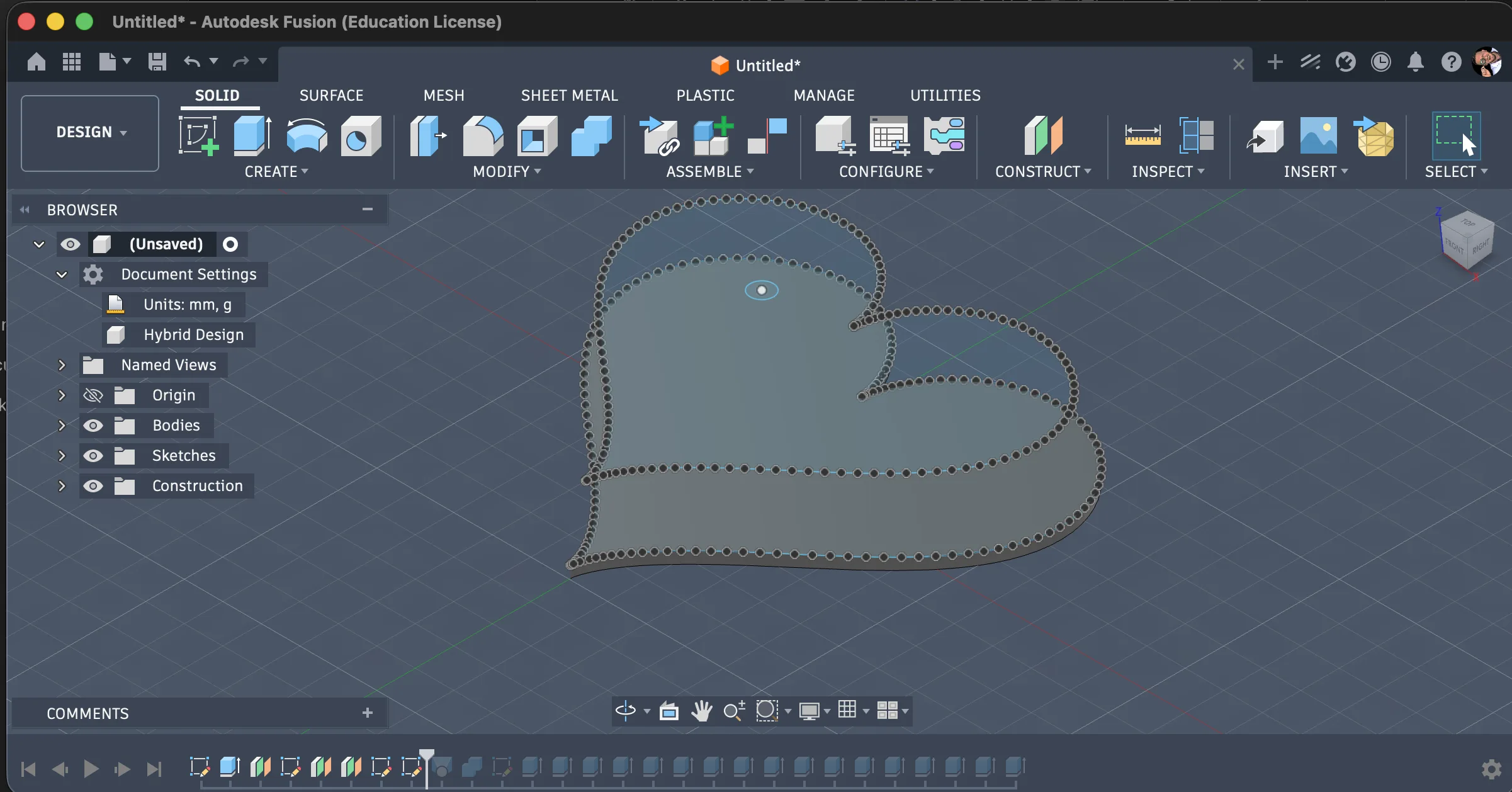Show the hidden Origin folder
This screenshot has width=1512, height=792.
[93, 395]
